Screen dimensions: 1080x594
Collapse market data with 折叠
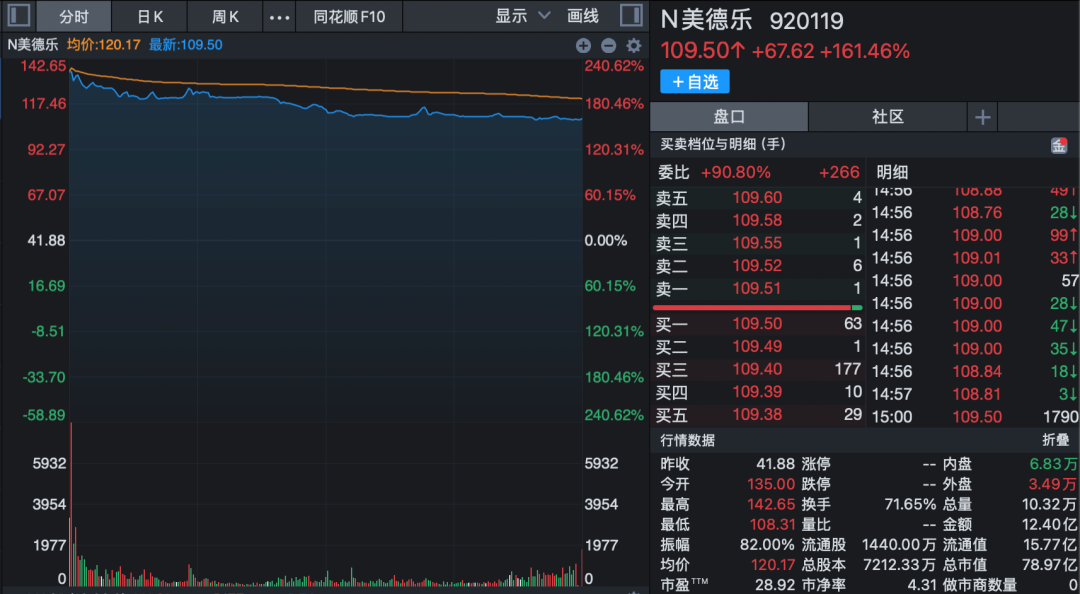click(1055, 441)
